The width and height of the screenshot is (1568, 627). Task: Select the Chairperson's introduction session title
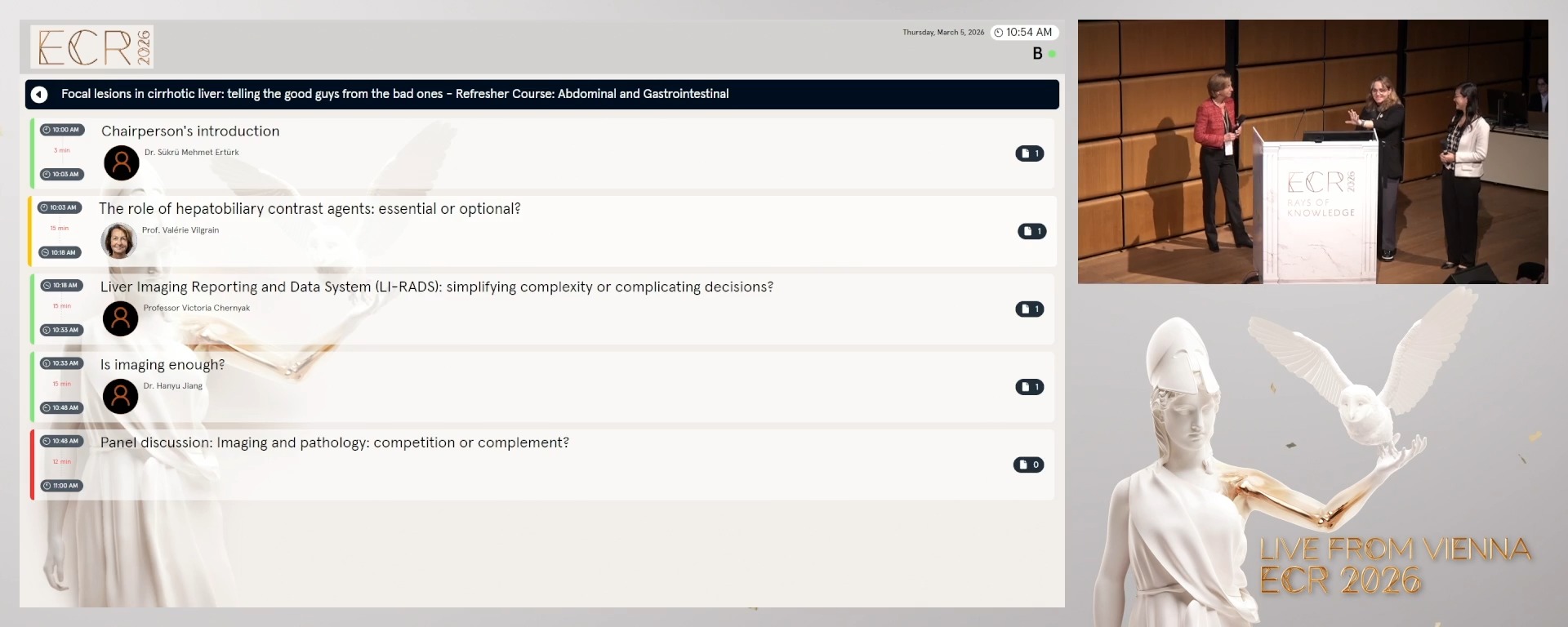click(190, 131)
